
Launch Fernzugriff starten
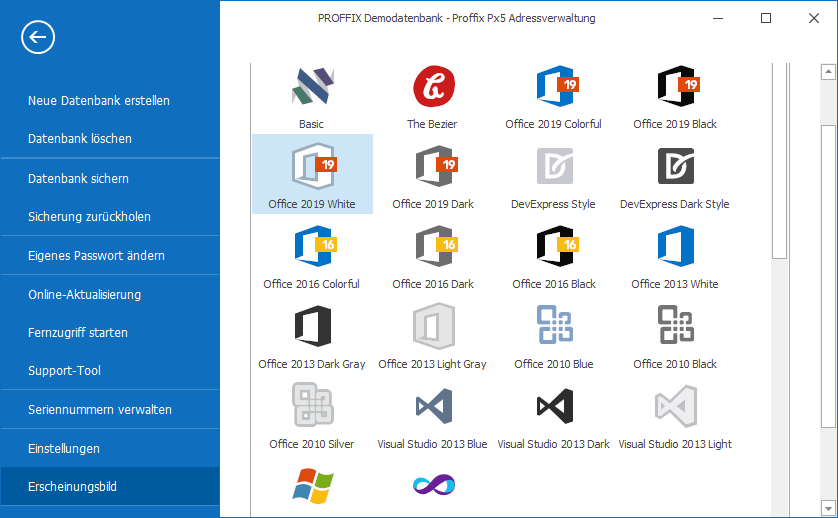pos(110,333)
